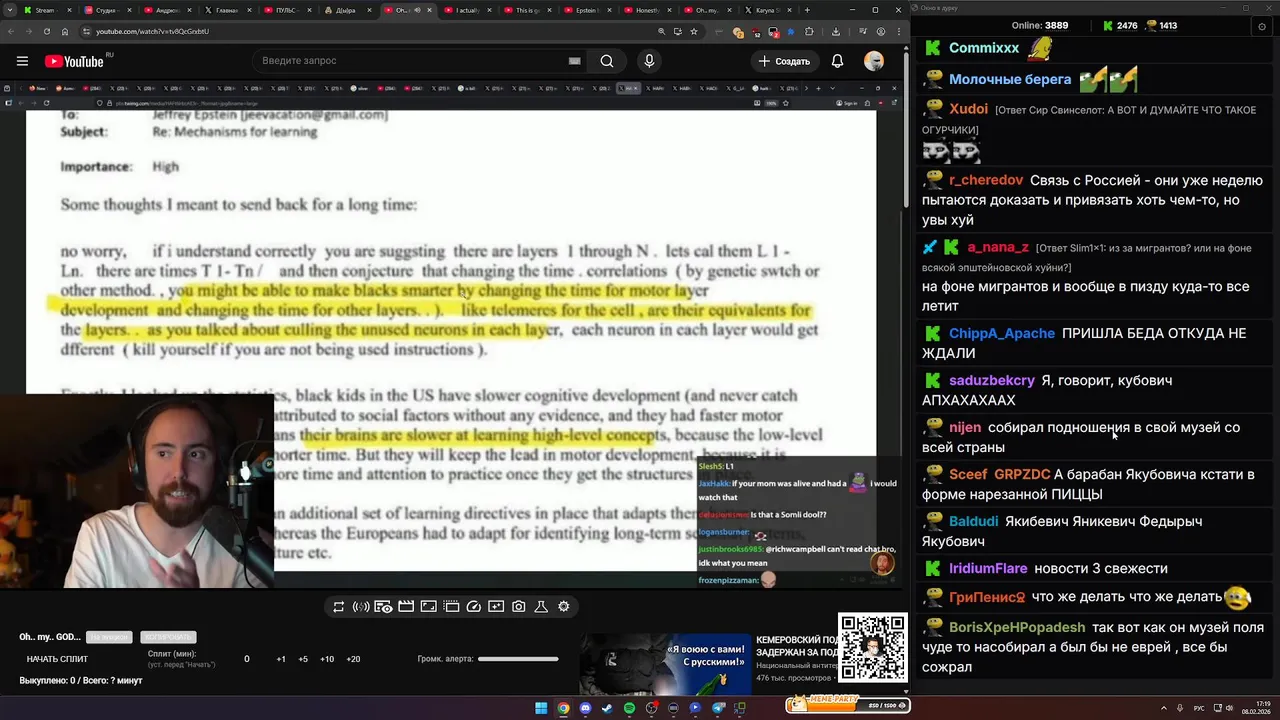Add +1 minute to split

point(281,659)
